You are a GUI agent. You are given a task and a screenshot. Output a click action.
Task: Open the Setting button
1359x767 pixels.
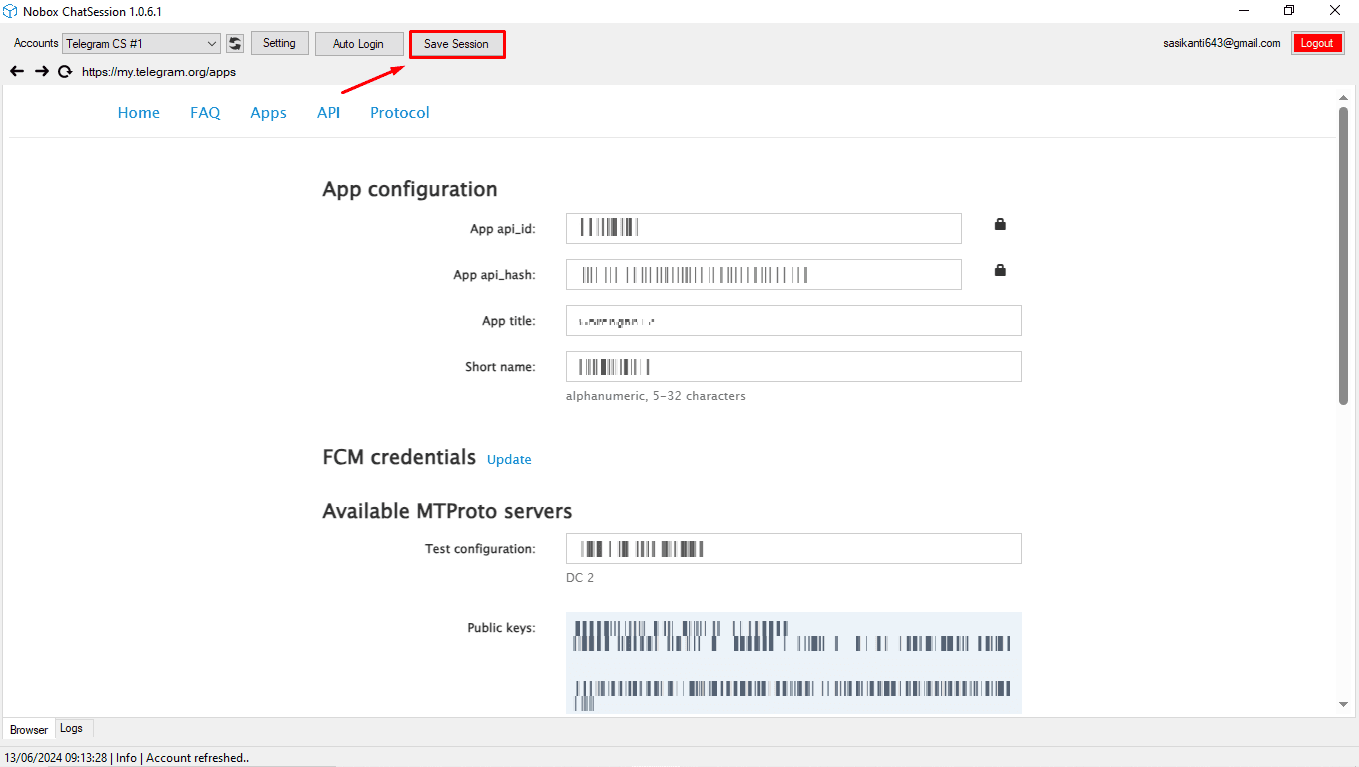279,43
